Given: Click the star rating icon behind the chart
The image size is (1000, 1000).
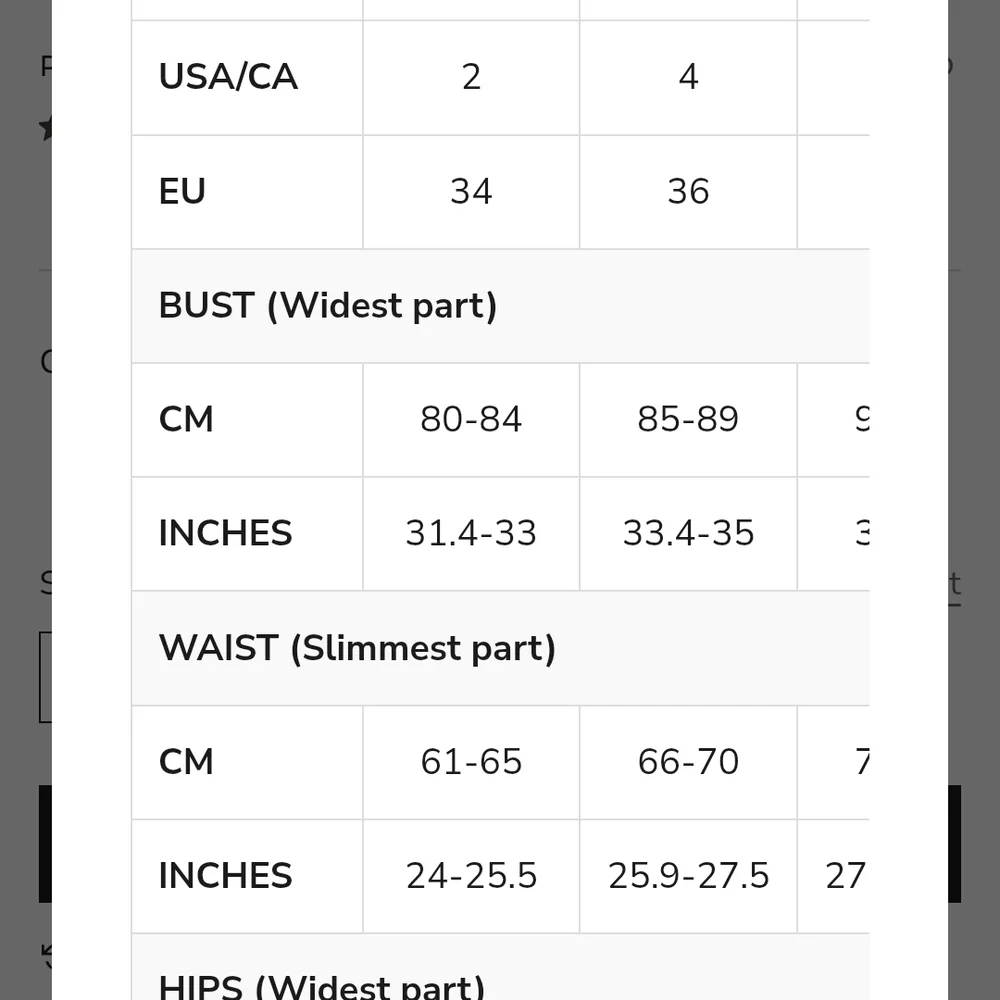Looking at the screenshot, I should point(45,128).
